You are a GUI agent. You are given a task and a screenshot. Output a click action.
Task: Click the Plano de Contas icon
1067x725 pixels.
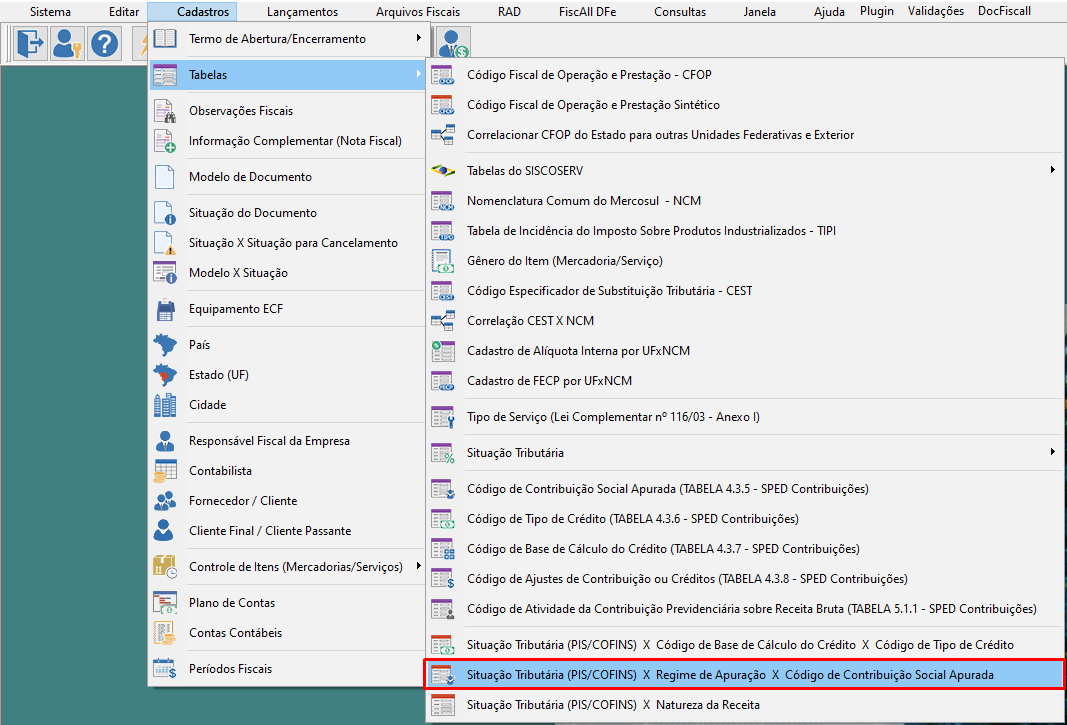click(x=165, y=603)
